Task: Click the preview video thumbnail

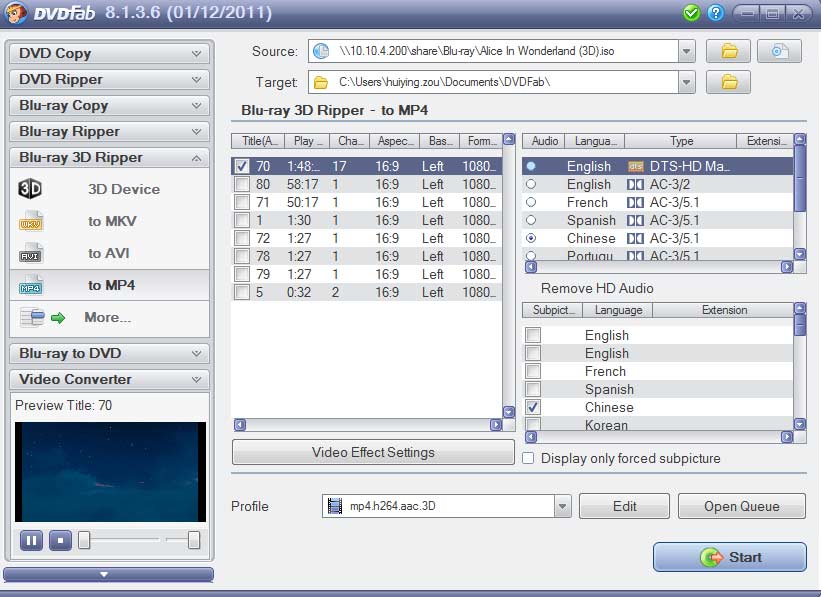Action: click(110, 472)
